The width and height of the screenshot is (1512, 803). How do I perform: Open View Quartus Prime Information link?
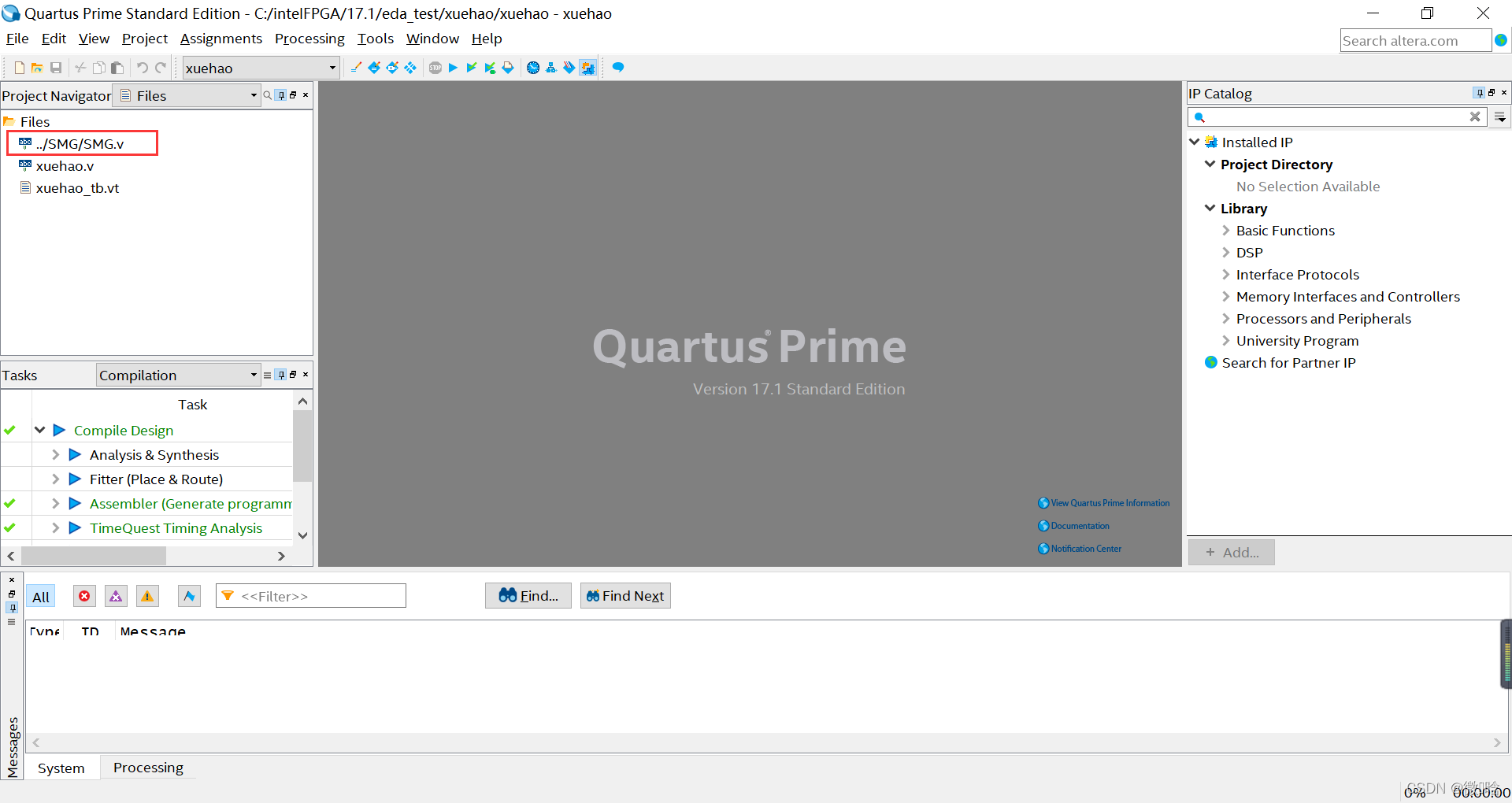1104,503
